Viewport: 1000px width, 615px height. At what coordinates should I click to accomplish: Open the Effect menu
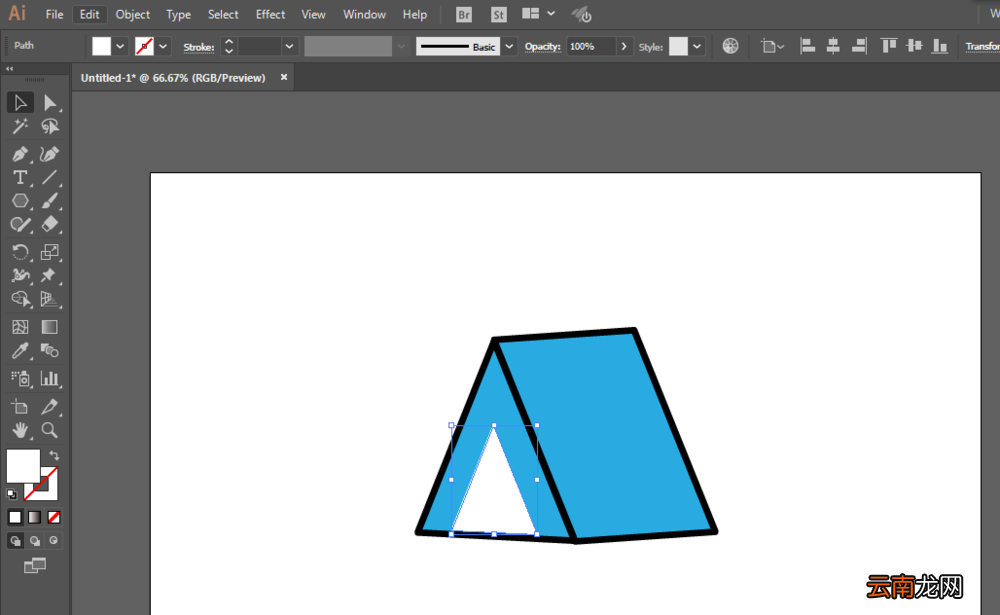tap(270, 14)
